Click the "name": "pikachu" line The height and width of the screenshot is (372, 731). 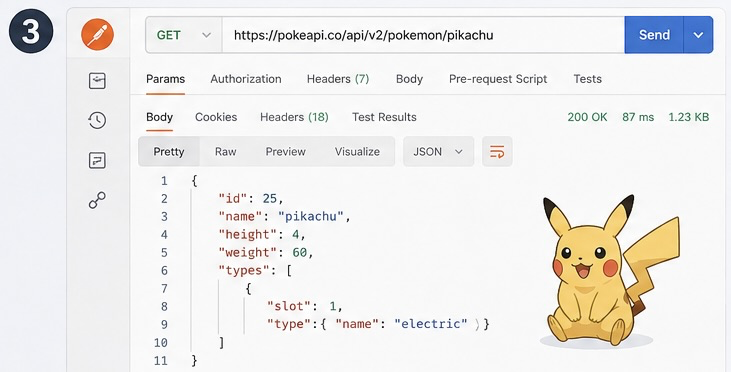284,216
